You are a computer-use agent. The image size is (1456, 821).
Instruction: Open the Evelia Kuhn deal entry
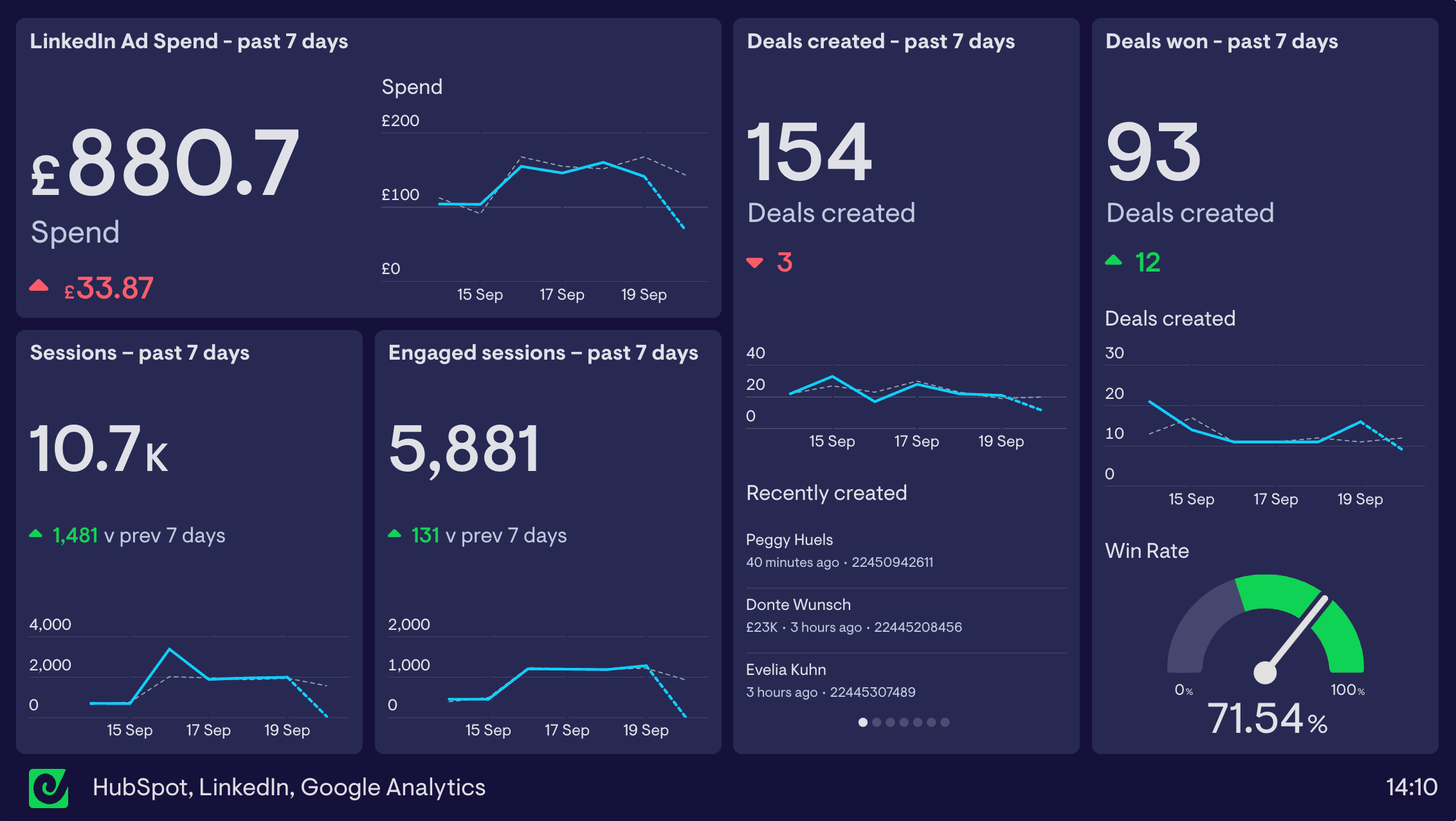pos(786,670)
